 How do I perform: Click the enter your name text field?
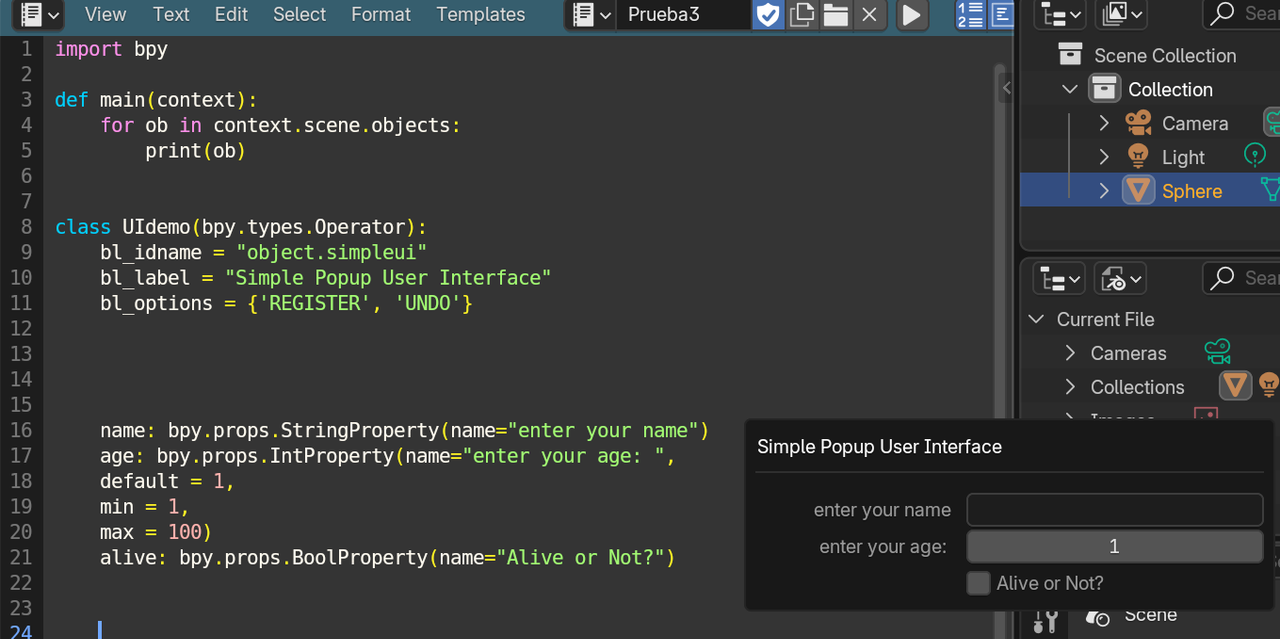pyautogui.click(x=1115, y=510)
